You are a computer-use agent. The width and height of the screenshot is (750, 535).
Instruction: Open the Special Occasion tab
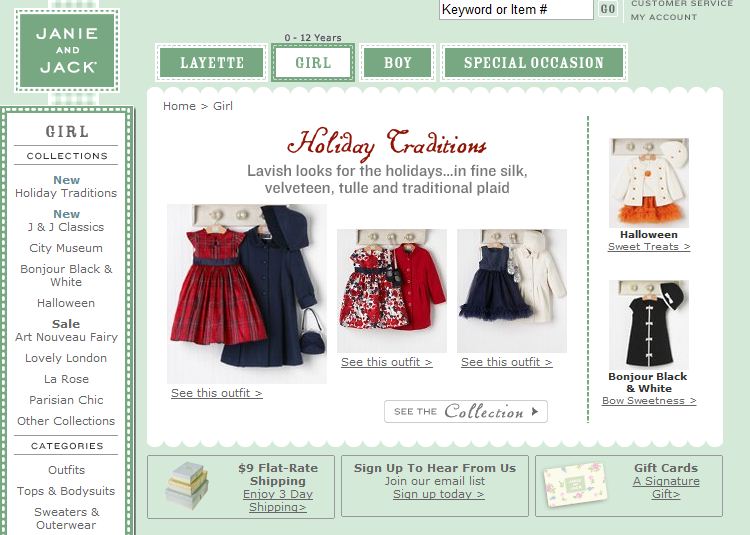pyautogui.click(x=533, y=63)
